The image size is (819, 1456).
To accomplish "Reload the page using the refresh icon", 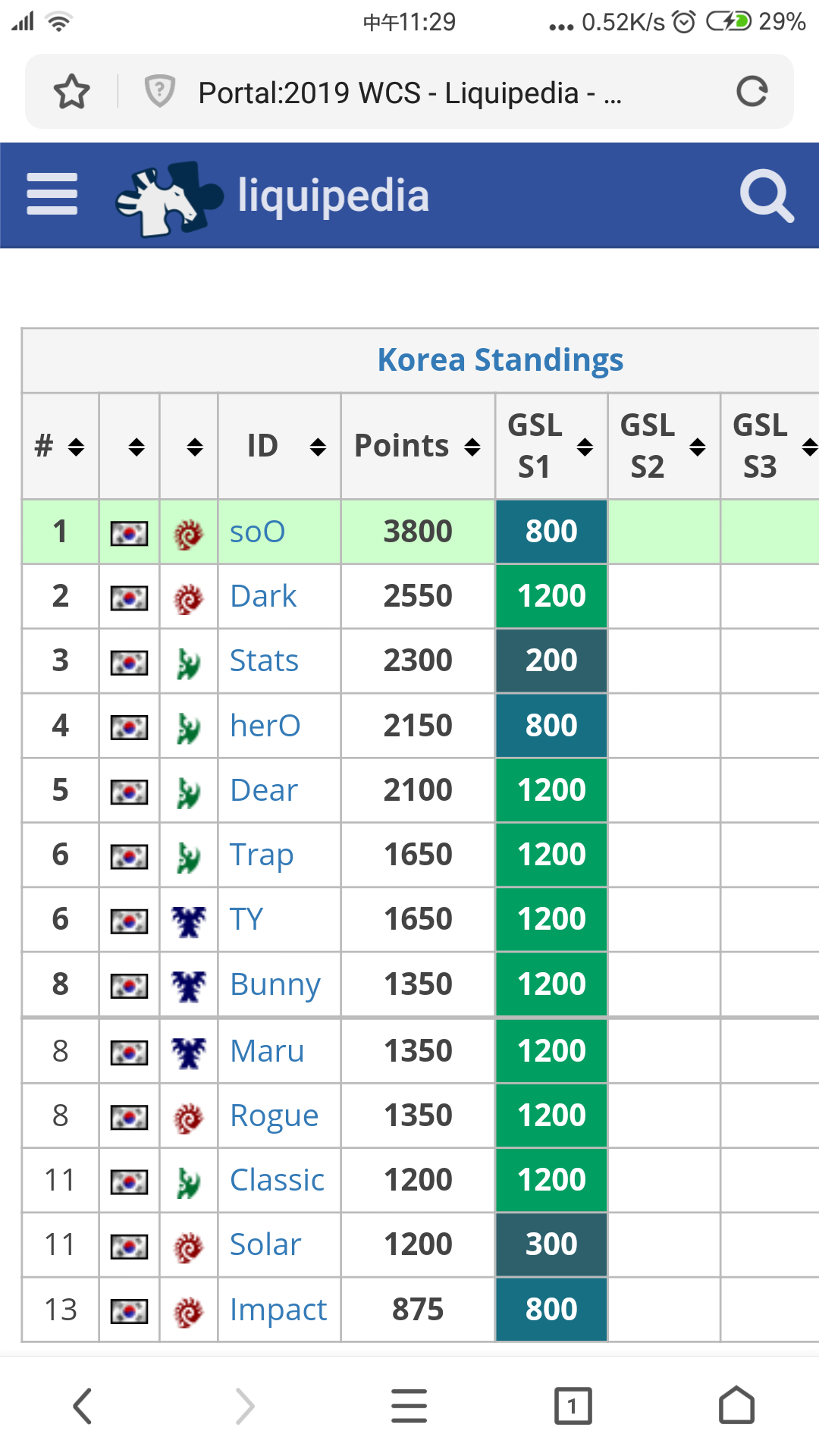I will click(x=752, y=92).
